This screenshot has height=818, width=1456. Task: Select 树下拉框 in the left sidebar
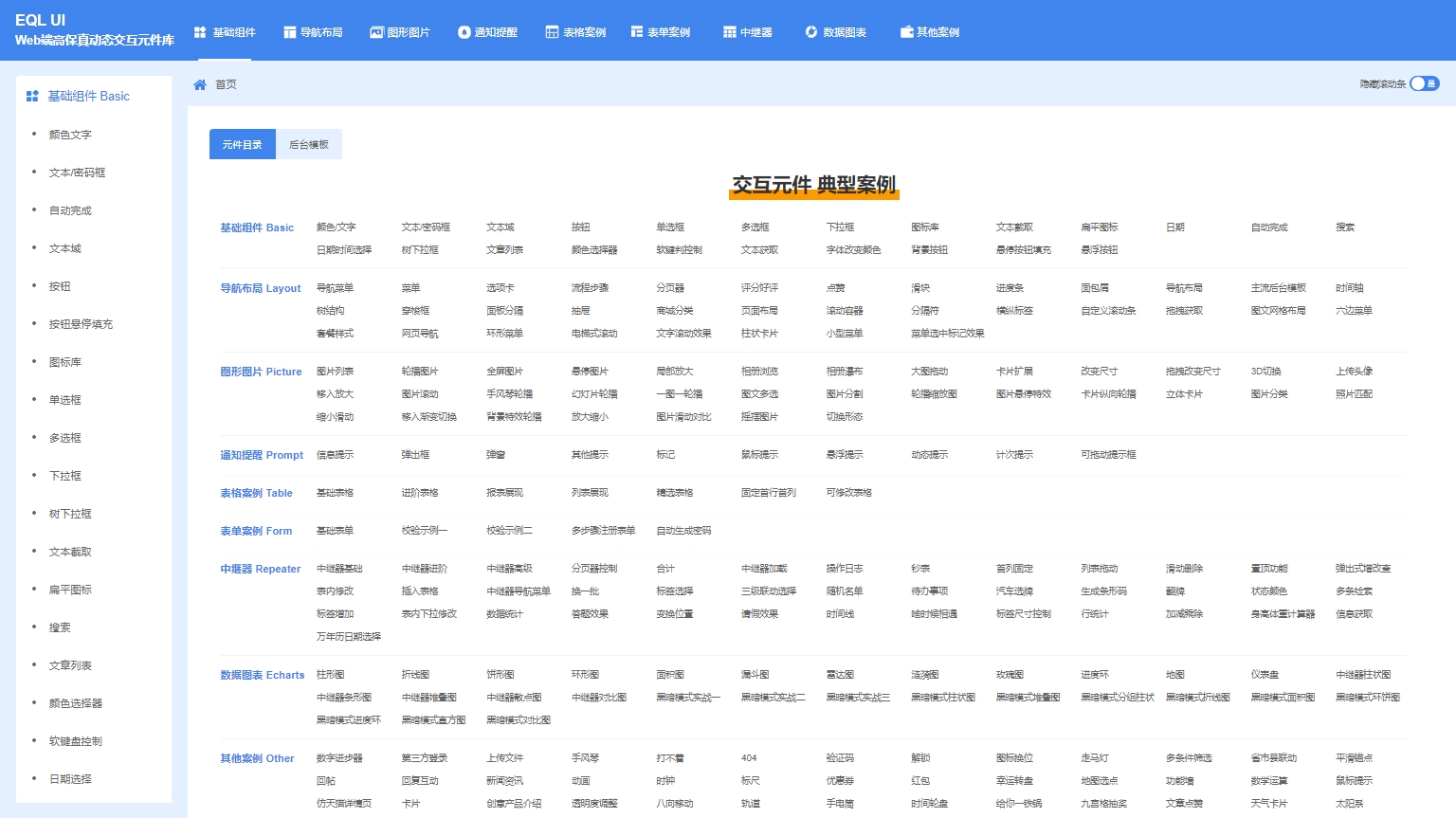click(x=70, y=514)
